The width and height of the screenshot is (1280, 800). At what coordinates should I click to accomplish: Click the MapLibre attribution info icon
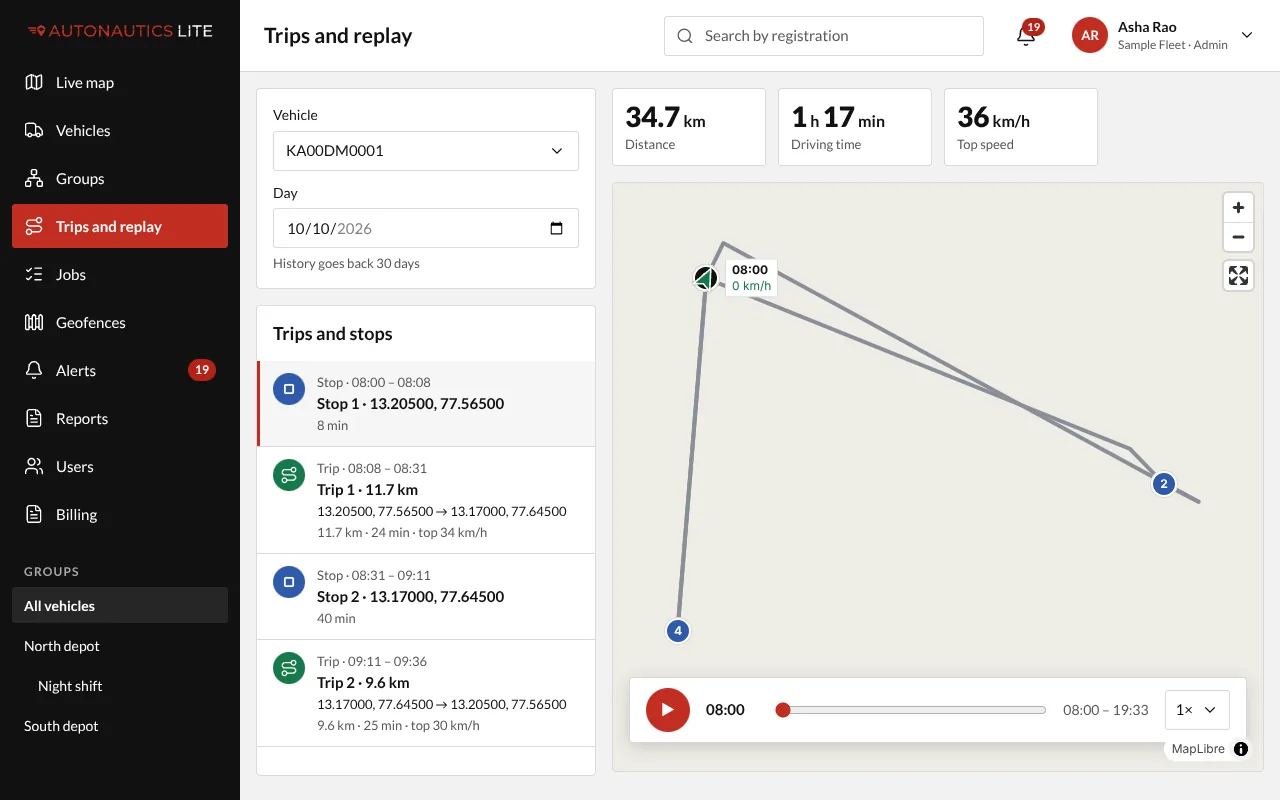point(1241,749)
